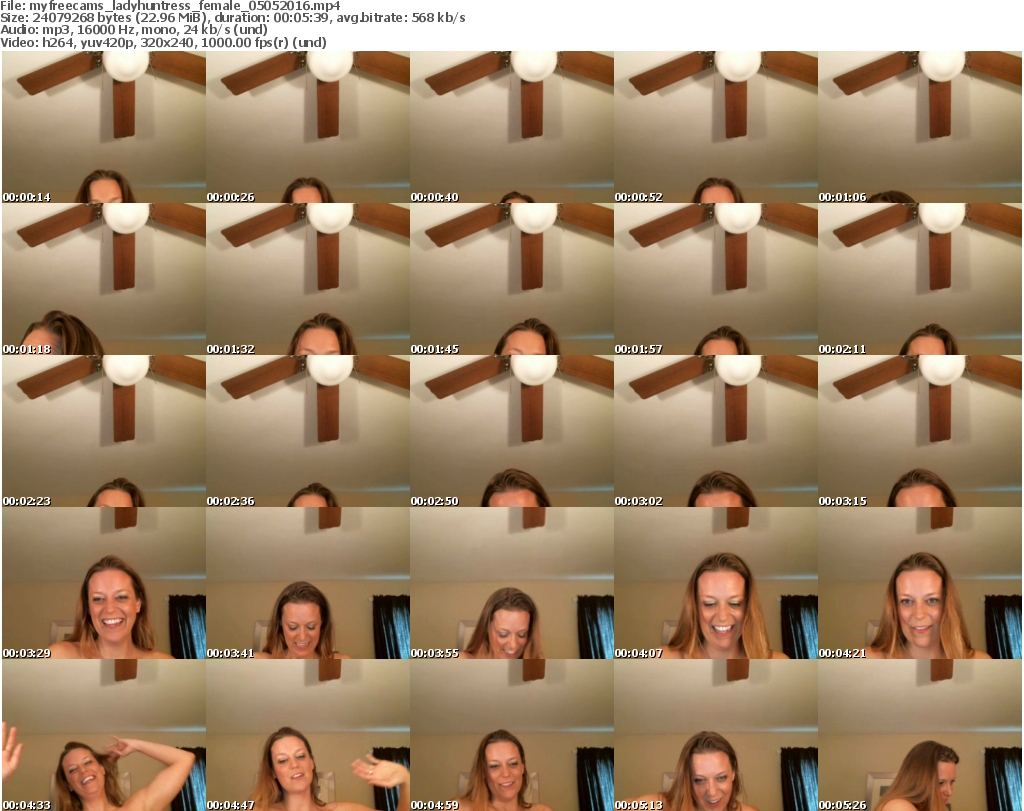Click the 'File:' name header line
Viewport: 1024px width, 811px height.
170,6
